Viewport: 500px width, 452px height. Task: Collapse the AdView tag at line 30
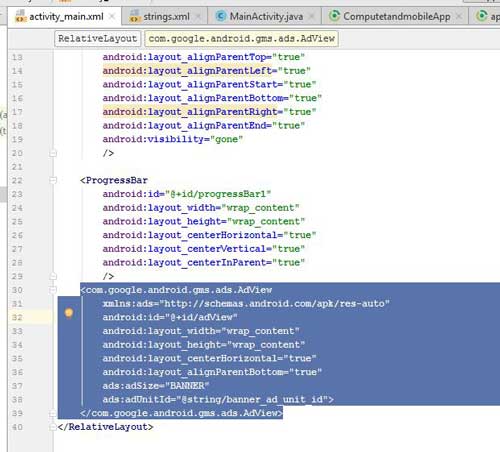[x=53, y=290]
